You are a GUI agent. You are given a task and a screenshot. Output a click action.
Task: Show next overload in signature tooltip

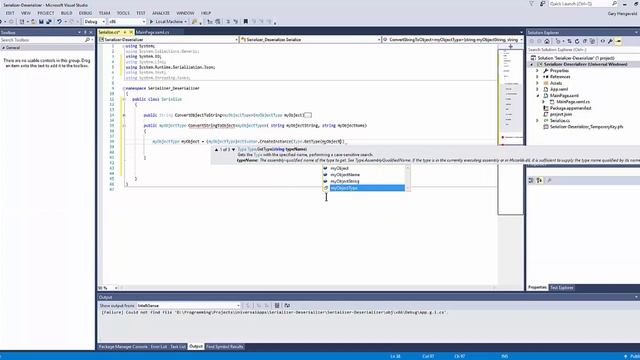coord(233,150)
